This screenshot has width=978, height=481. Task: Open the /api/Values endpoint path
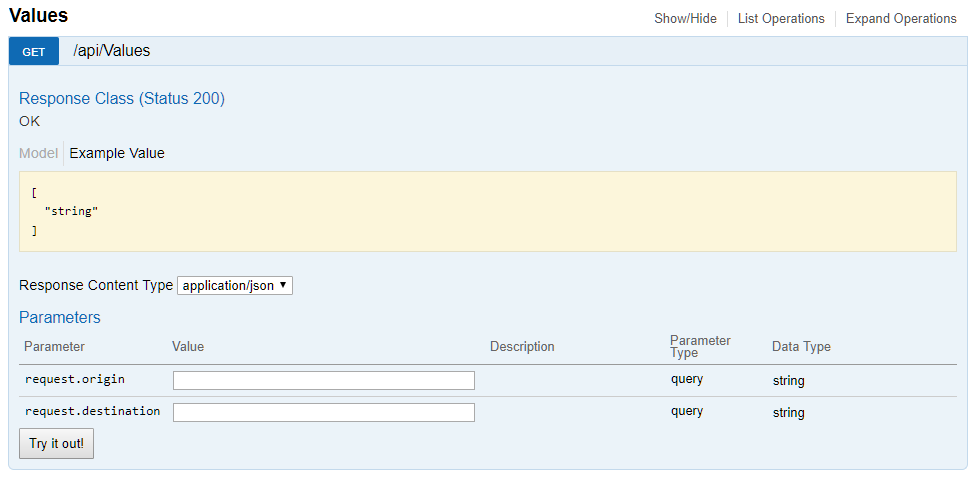(x=112, y=51)
